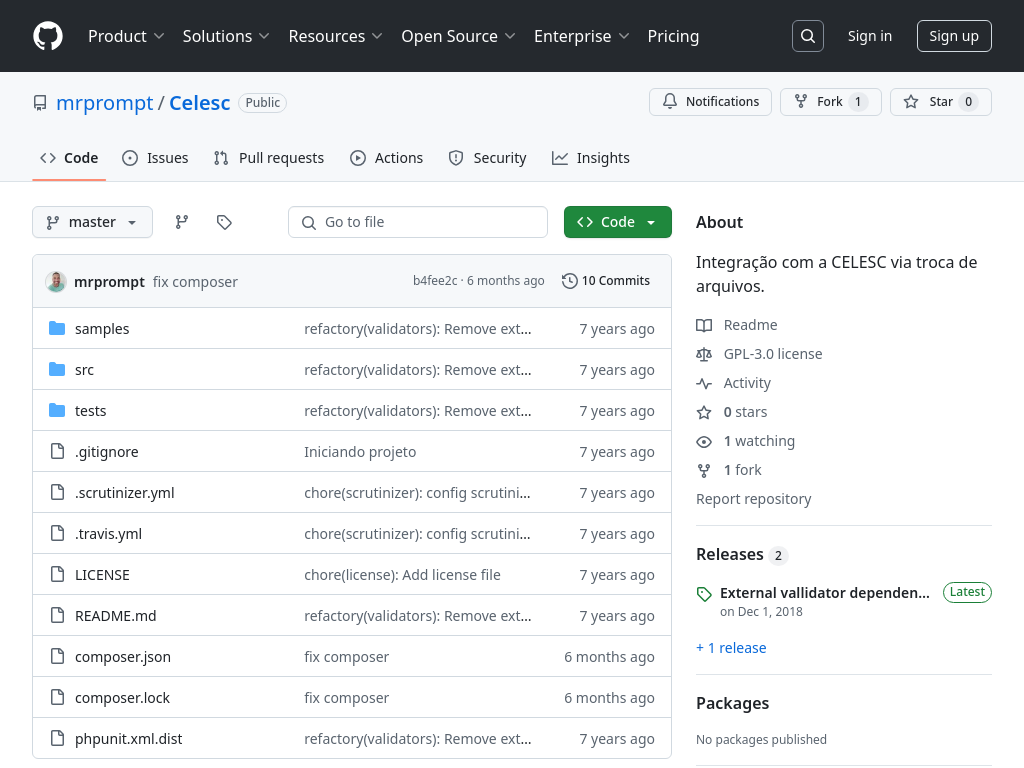
Task: Open the Pull requests tab
Action: 269,158
